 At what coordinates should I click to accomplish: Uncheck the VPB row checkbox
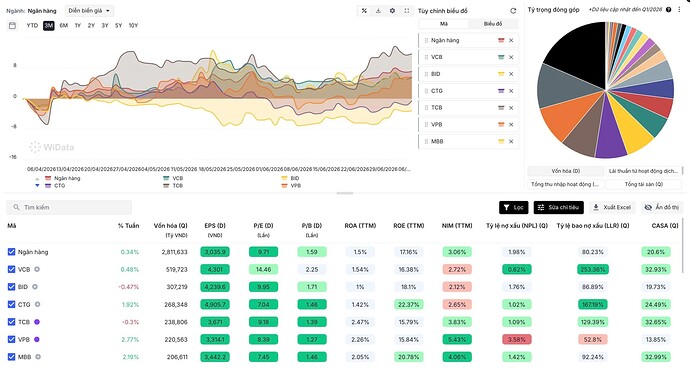click(11, 340)
